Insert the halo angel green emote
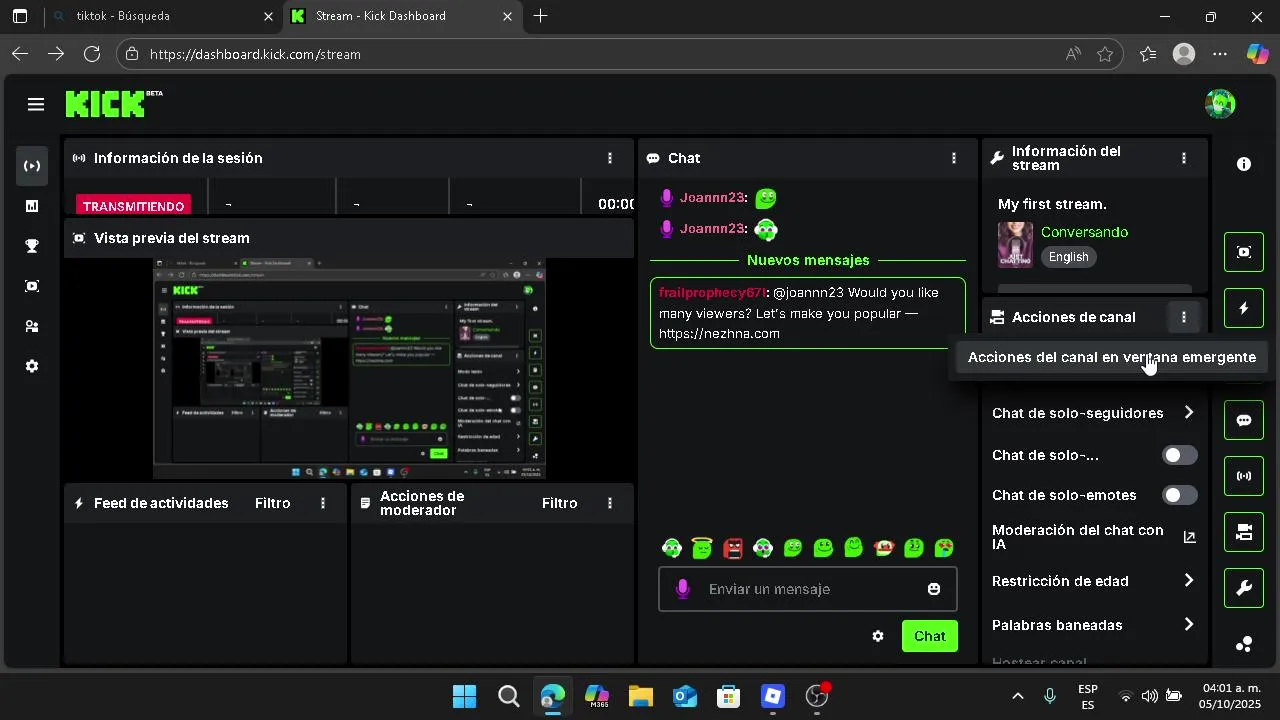Image resolution: width=1280 pixels, height=720 pixels. [x=702, y=548]
